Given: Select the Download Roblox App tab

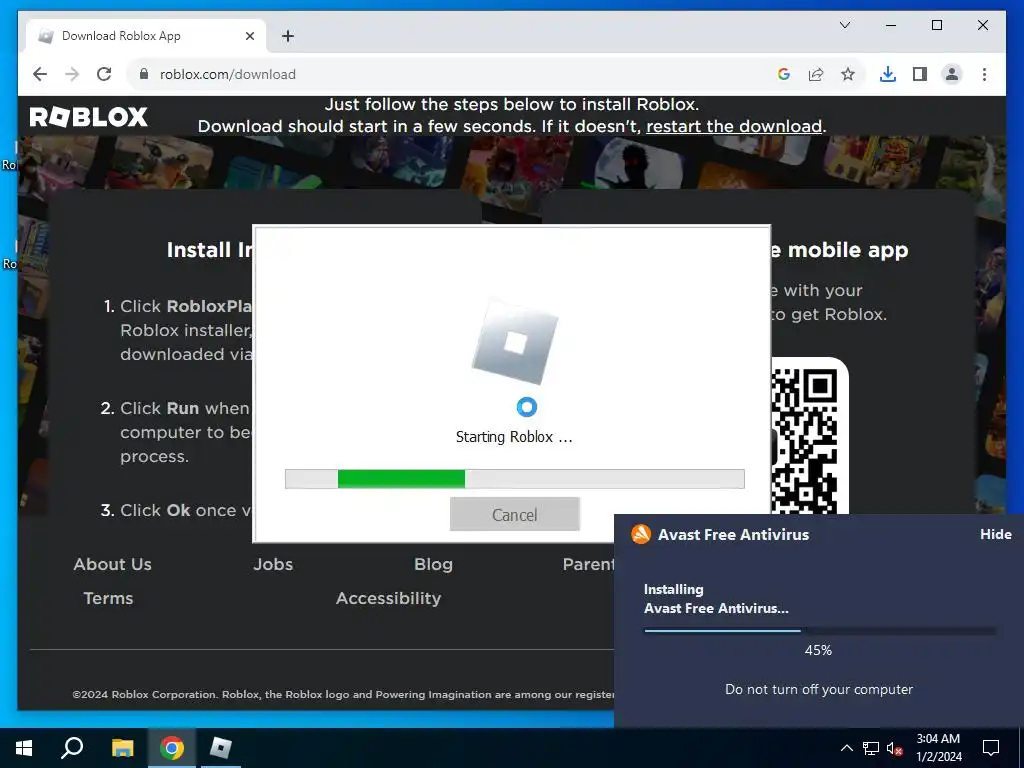Looking at the screenshot, I should [x=146, y=36].
